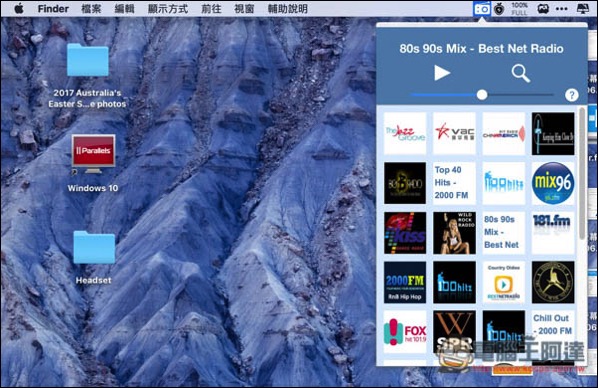Viewport: 598px width, 388px height.
Task: Select the Headset folder on desktop
Action: (x=94, y=258)
